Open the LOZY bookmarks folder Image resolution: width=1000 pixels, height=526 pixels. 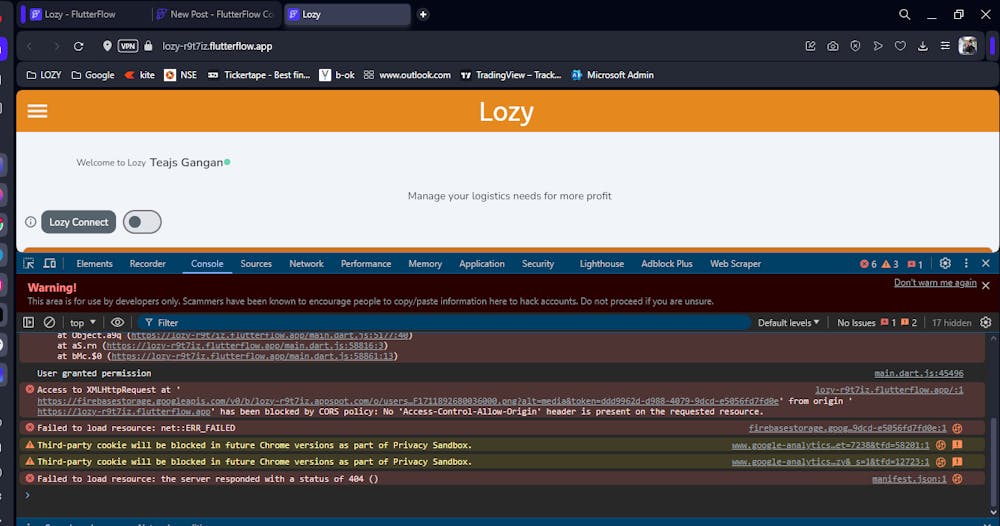pyautogui.click(x=43, y=75)
